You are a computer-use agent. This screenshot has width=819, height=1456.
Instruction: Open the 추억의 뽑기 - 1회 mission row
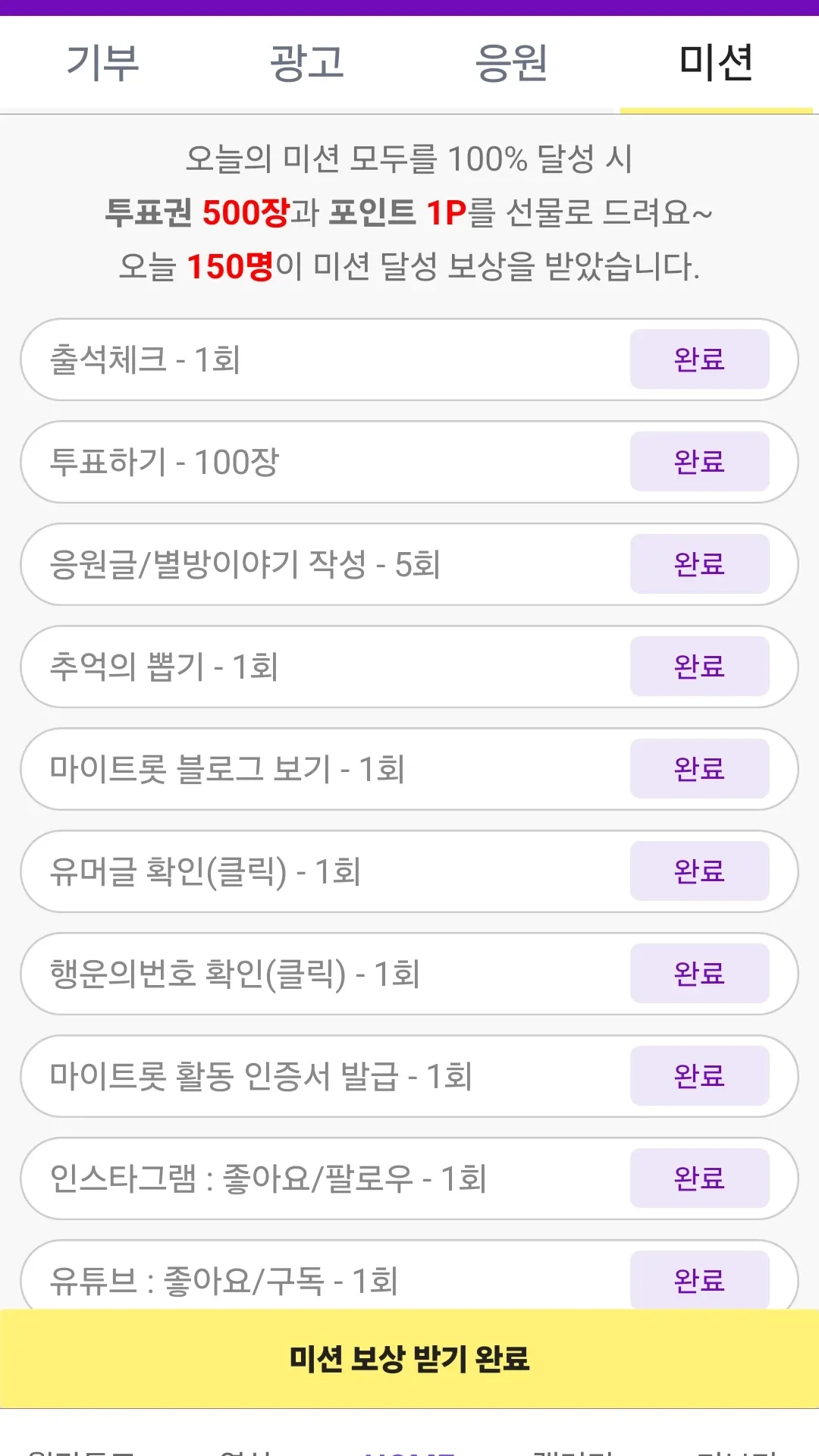(x=409, y=667)
